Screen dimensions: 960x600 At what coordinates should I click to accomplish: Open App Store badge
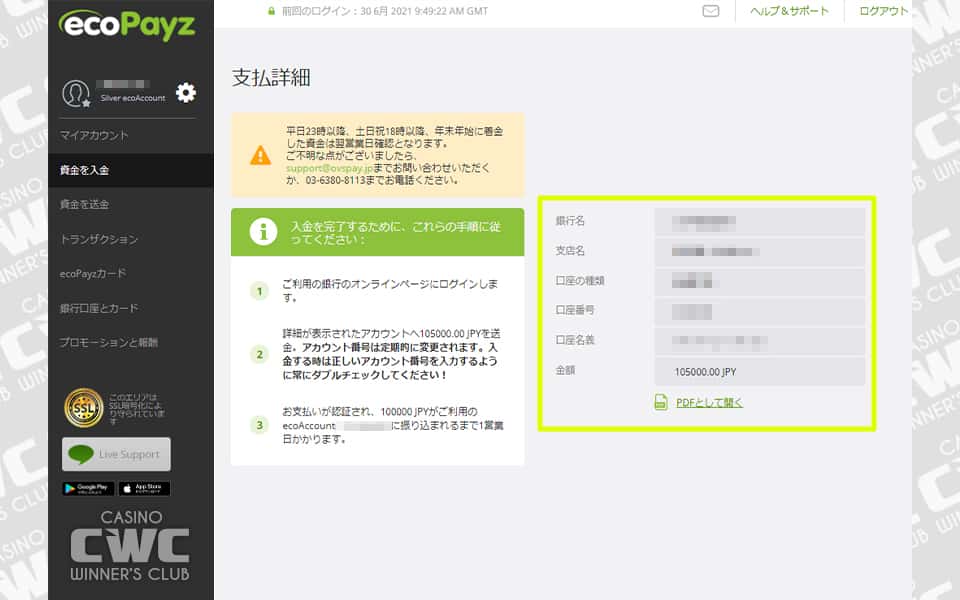144,488
